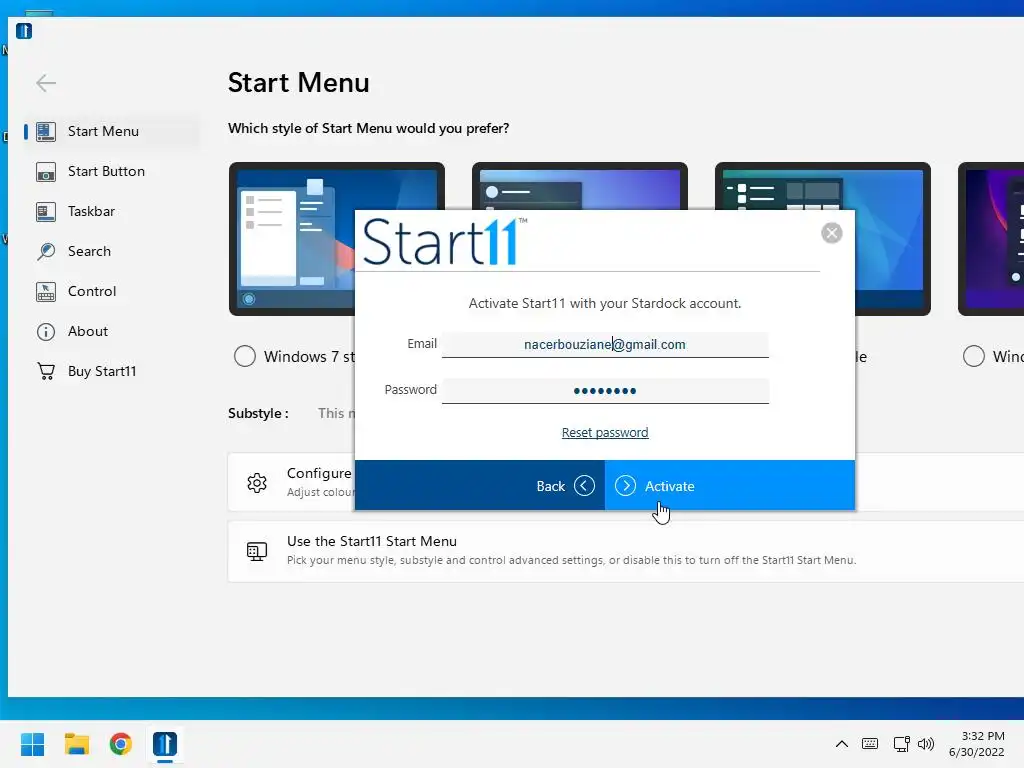Click the Activate button
The height and width of the screenshot is (768, 1024).
pos(729,485)
